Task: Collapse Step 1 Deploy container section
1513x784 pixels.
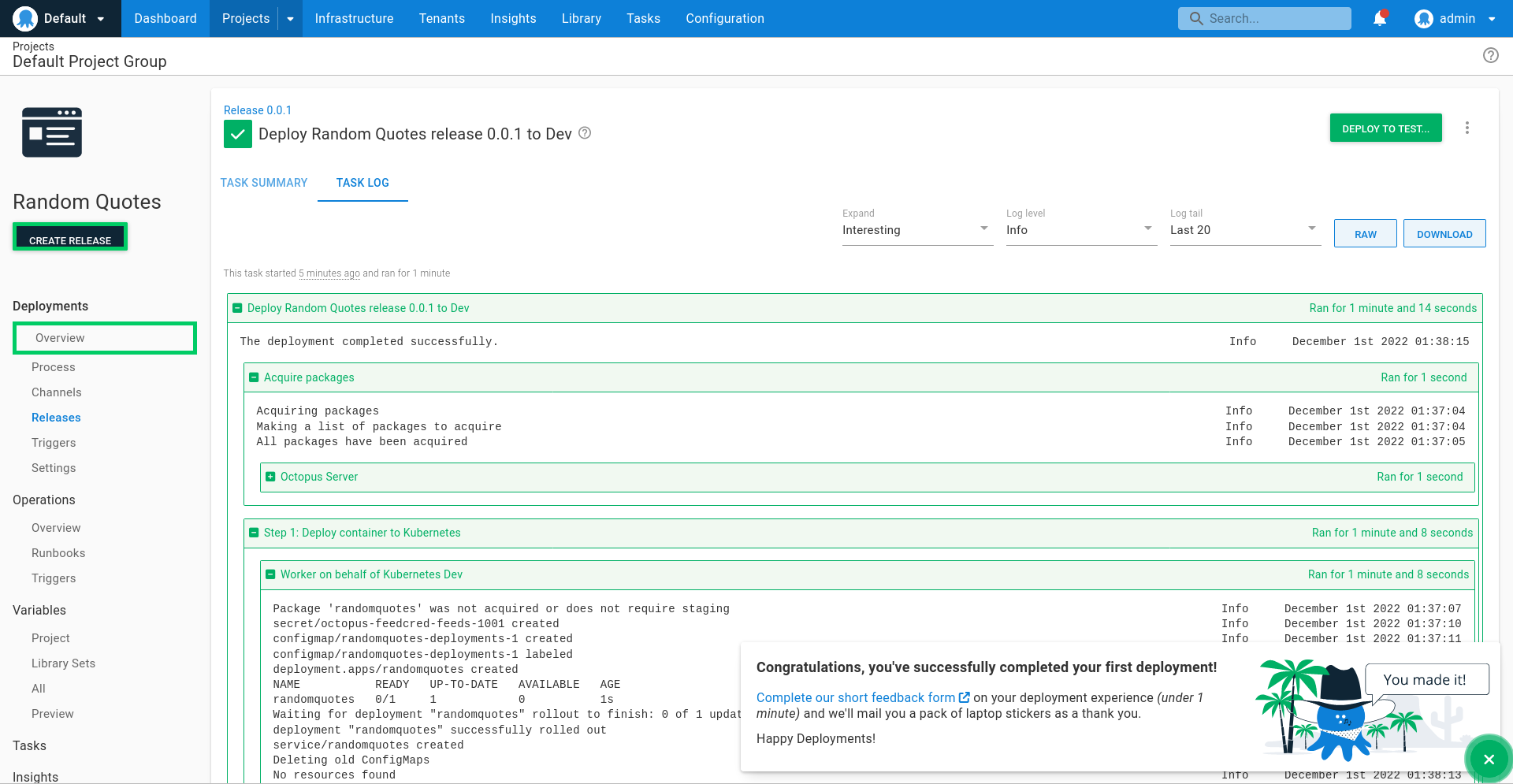Action: (x=254, y=533)
